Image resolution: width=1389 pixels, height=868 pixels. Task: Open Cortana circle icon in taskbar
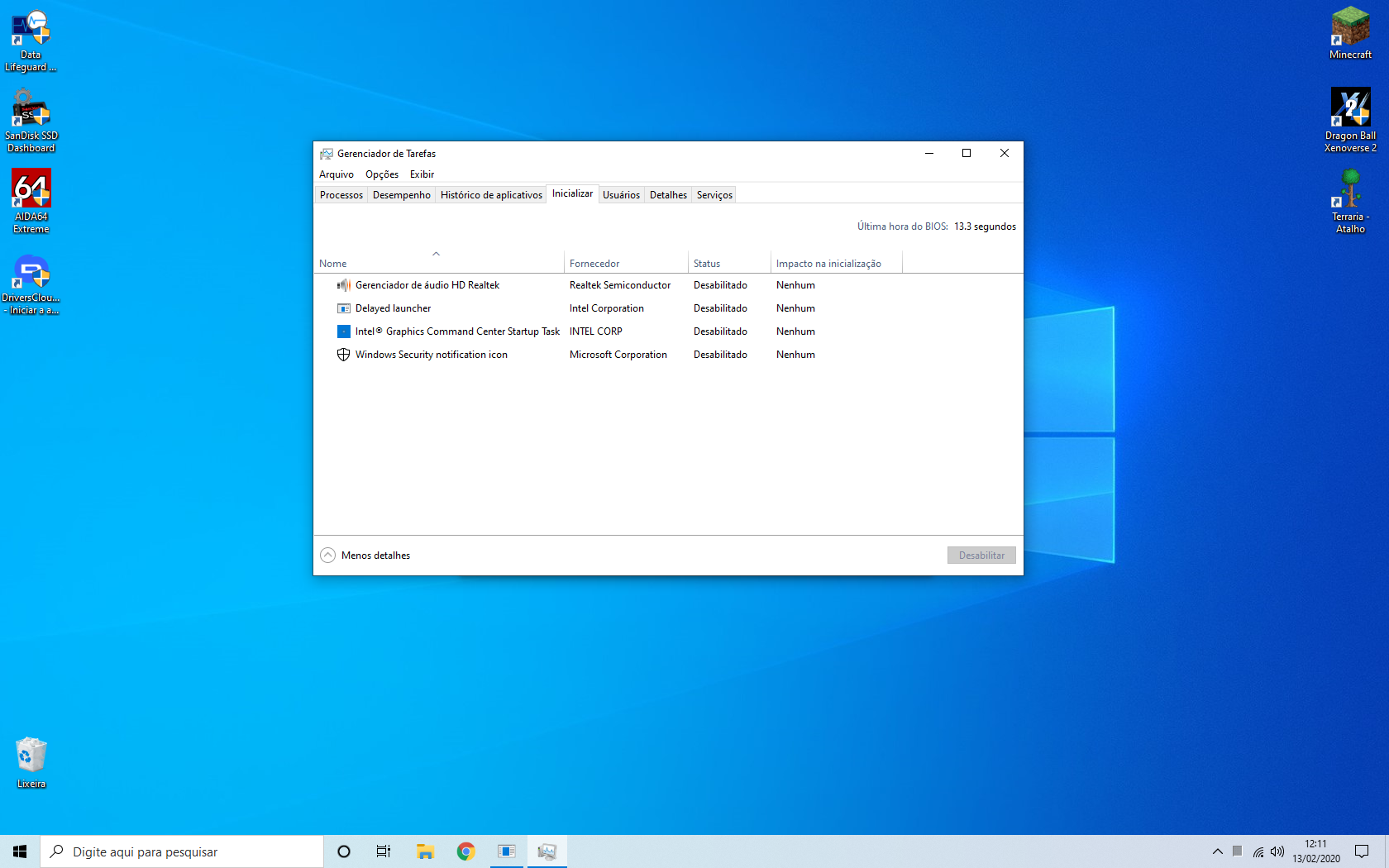point(344,851)
